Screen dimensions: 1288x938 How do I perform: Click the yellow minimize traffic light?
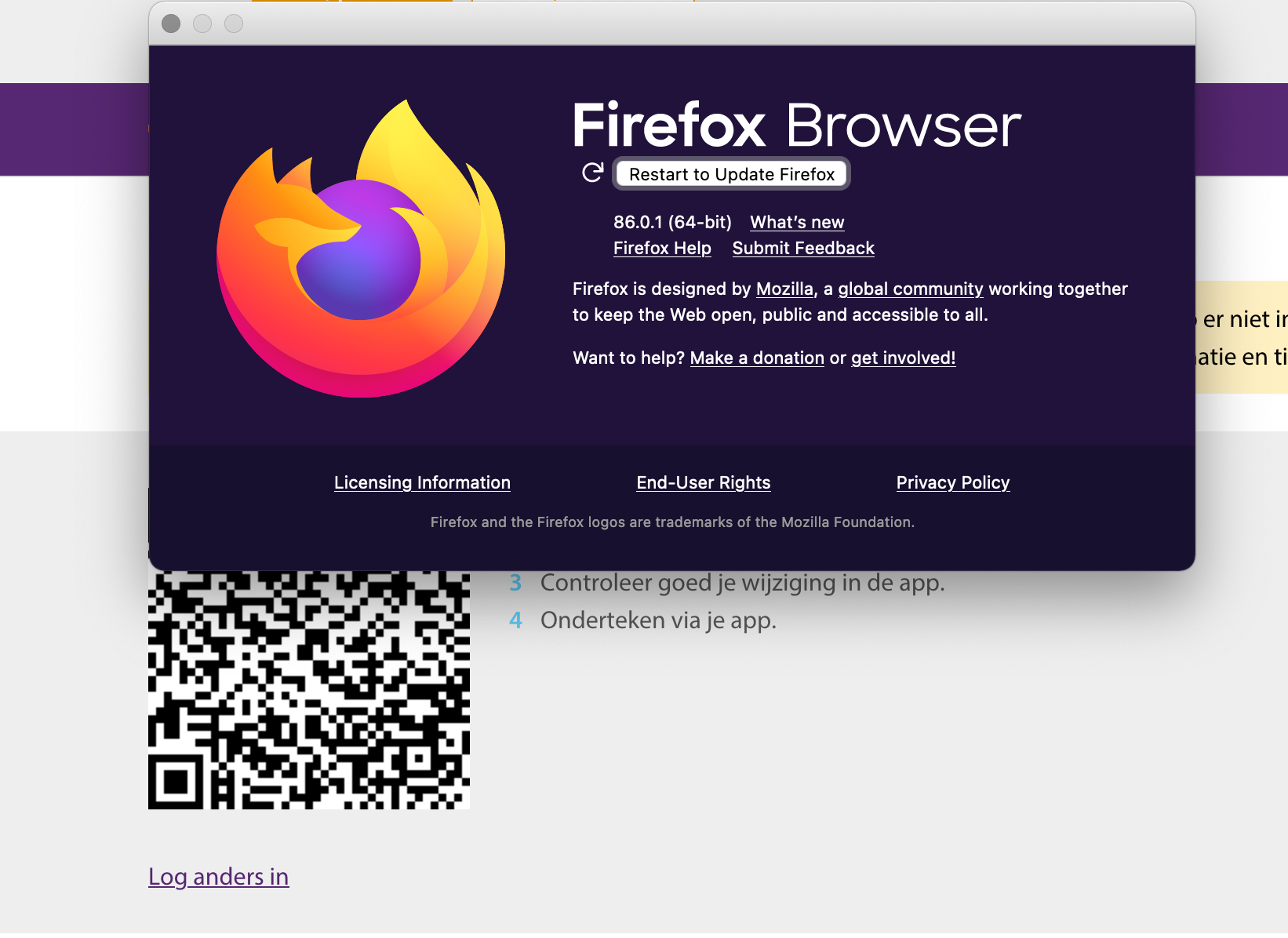202,24
